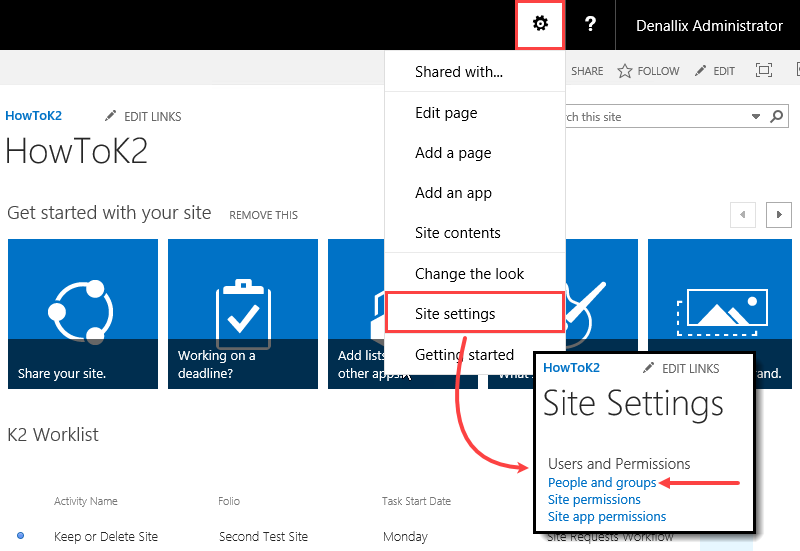The width and height of the screenshot is (800, 551).
Task: Open HowToK2 navigation link
Action: (33, 116)
